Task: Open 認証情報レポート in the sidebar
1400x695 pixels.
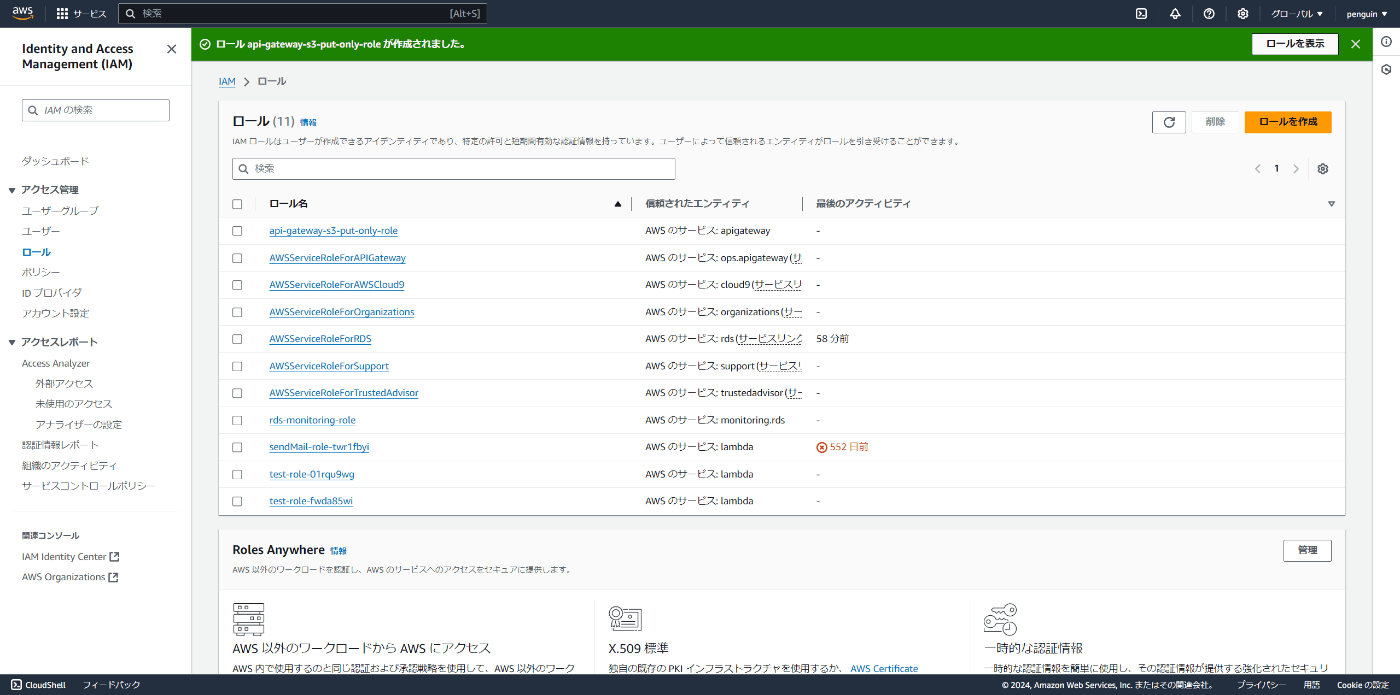Action: [x=60, y=445]
